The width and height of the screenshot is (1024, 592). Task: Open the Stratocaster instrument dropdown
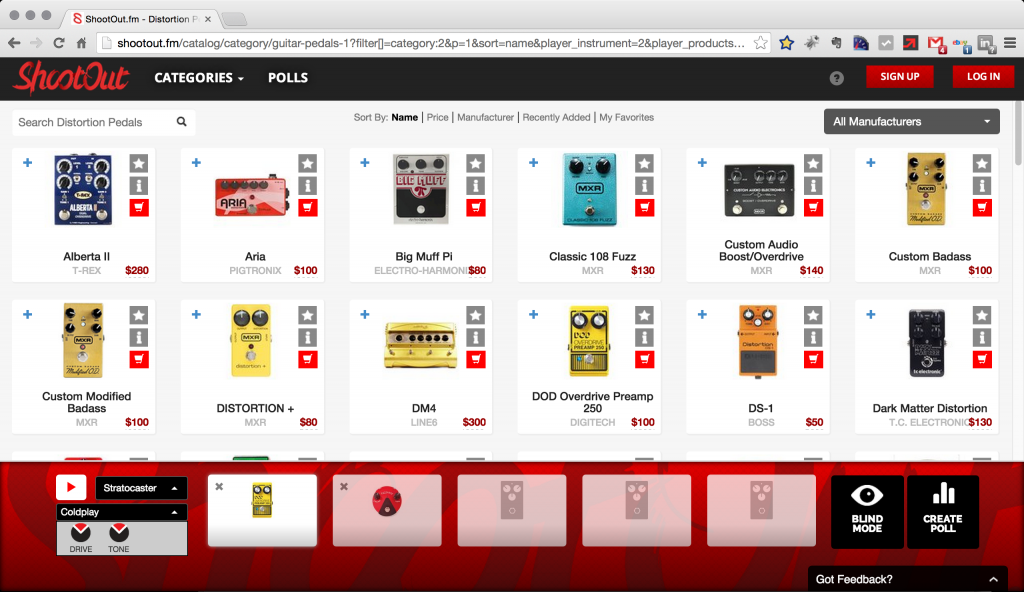(141, 488)
